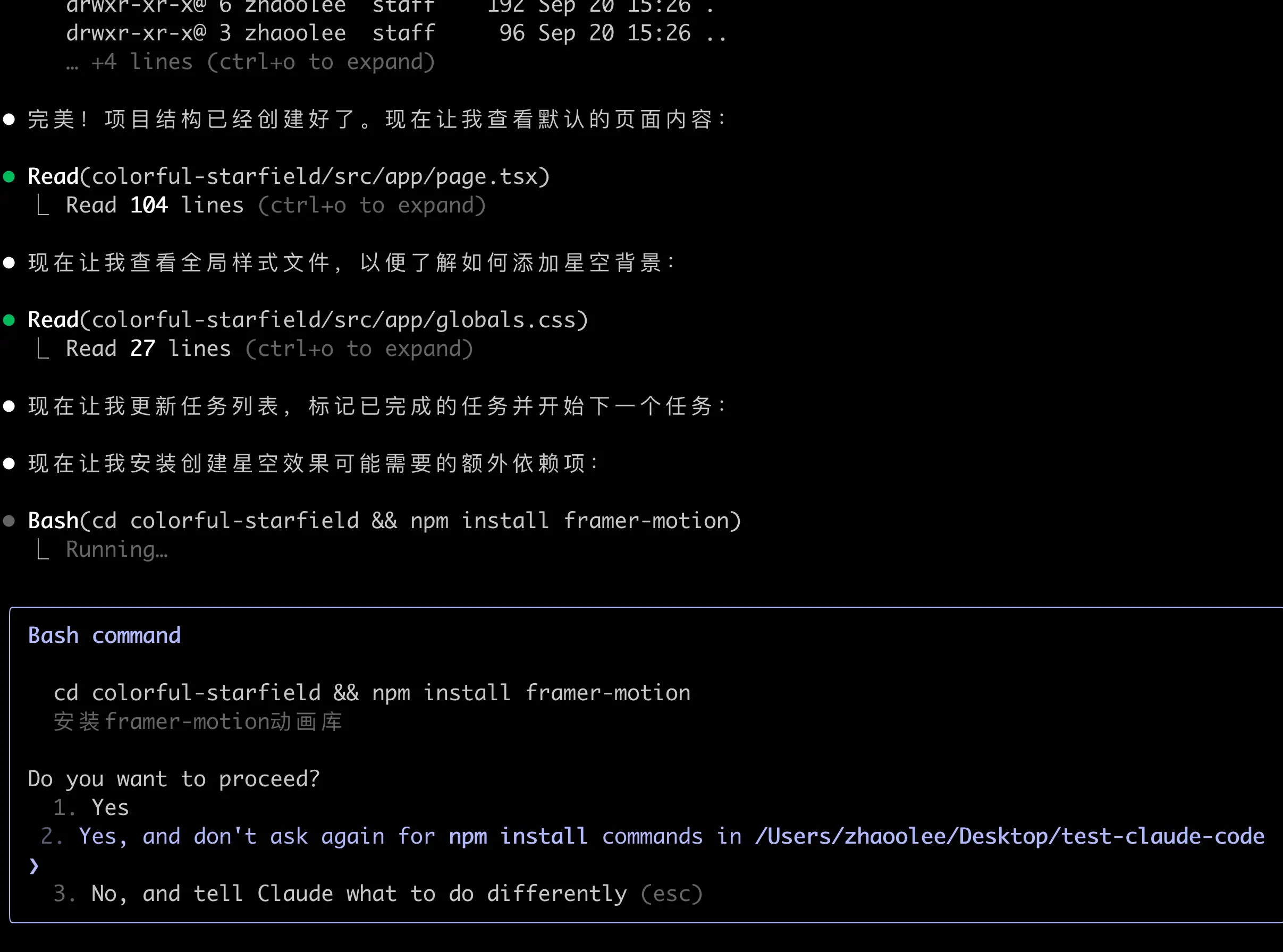Screen dimensions: 1283x952
Task: Click Bash(cd colorful-starfield && npm install) line
Action: pos(384,521)
